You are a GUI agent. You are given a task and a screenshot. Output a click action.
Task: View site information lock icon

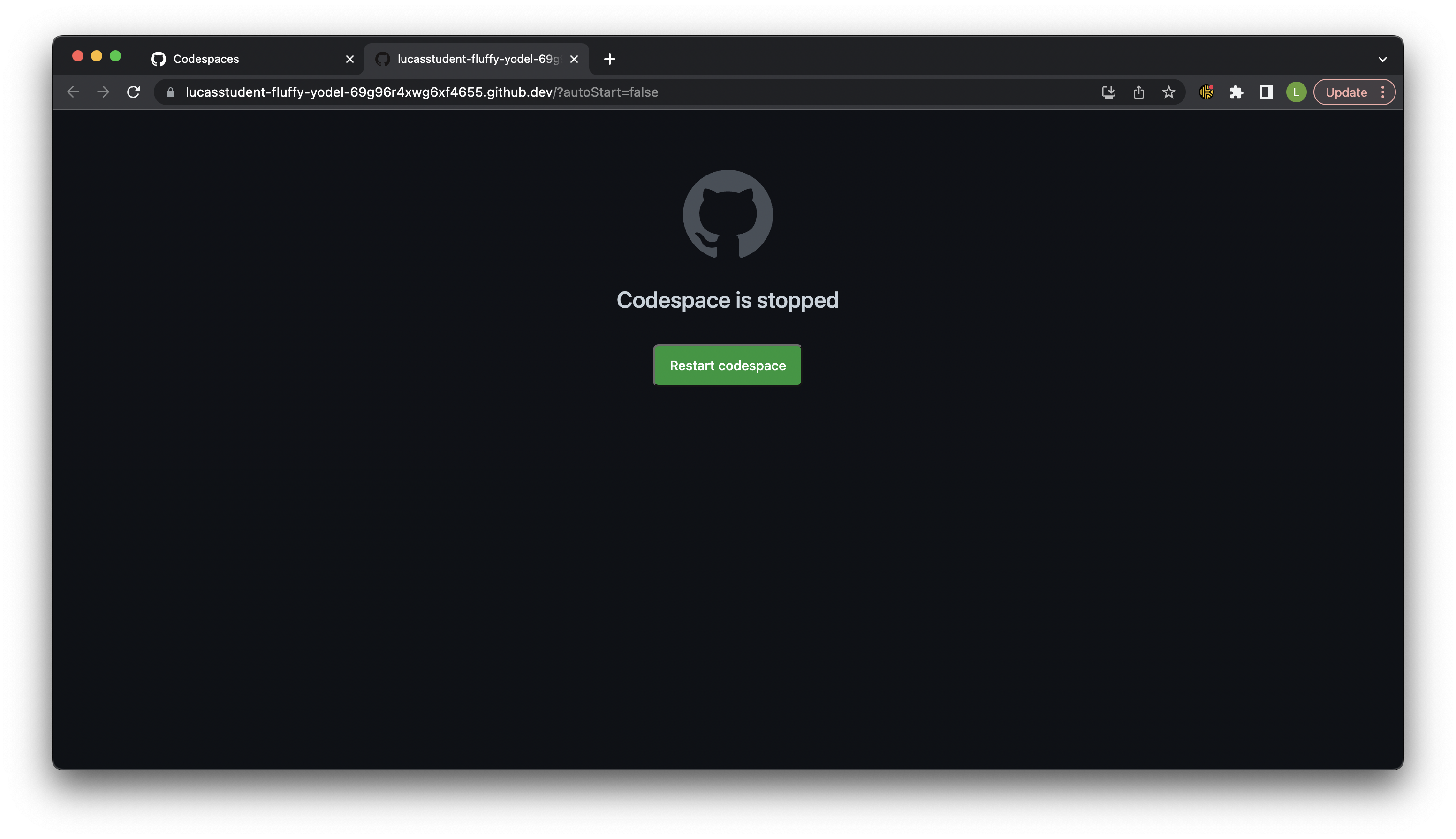170,92
